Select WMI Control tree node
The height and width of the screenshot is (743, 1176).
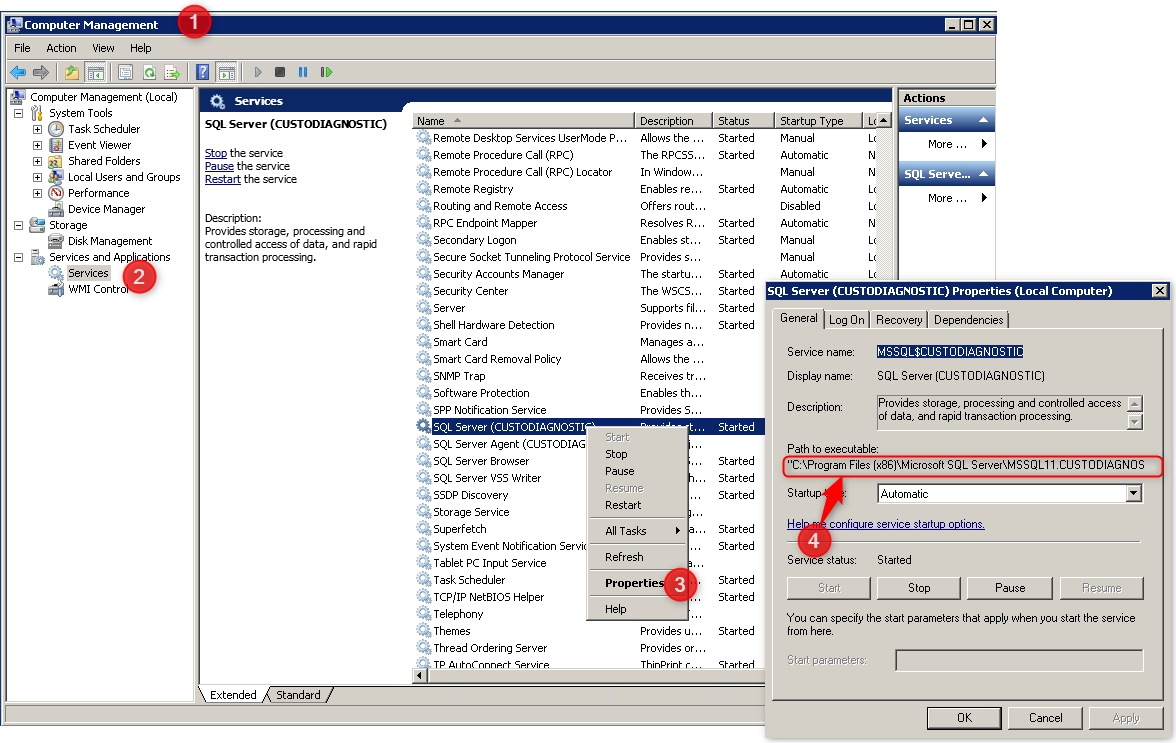(x=98, y=289)
